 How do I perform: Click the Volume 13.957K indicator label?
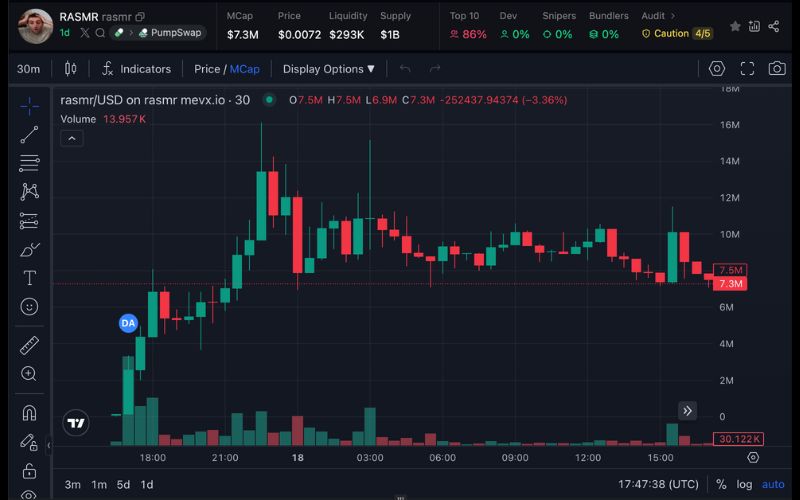pyautogui.click(x=103, y=119)
